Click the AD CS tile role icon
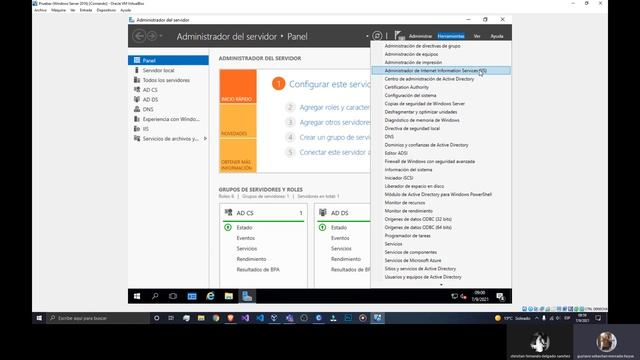Image resolution: width=640 pixels, height=360 pixels. point(229,213)
